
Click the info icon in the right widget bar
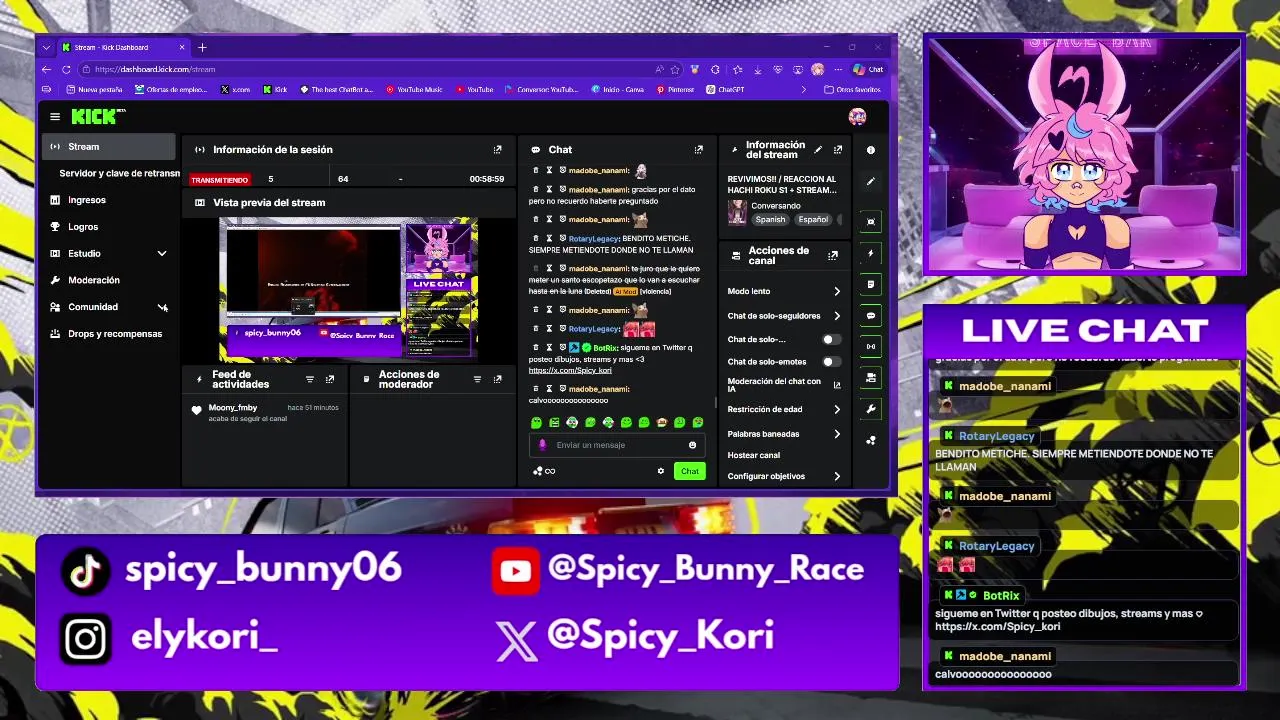(871, 150)
